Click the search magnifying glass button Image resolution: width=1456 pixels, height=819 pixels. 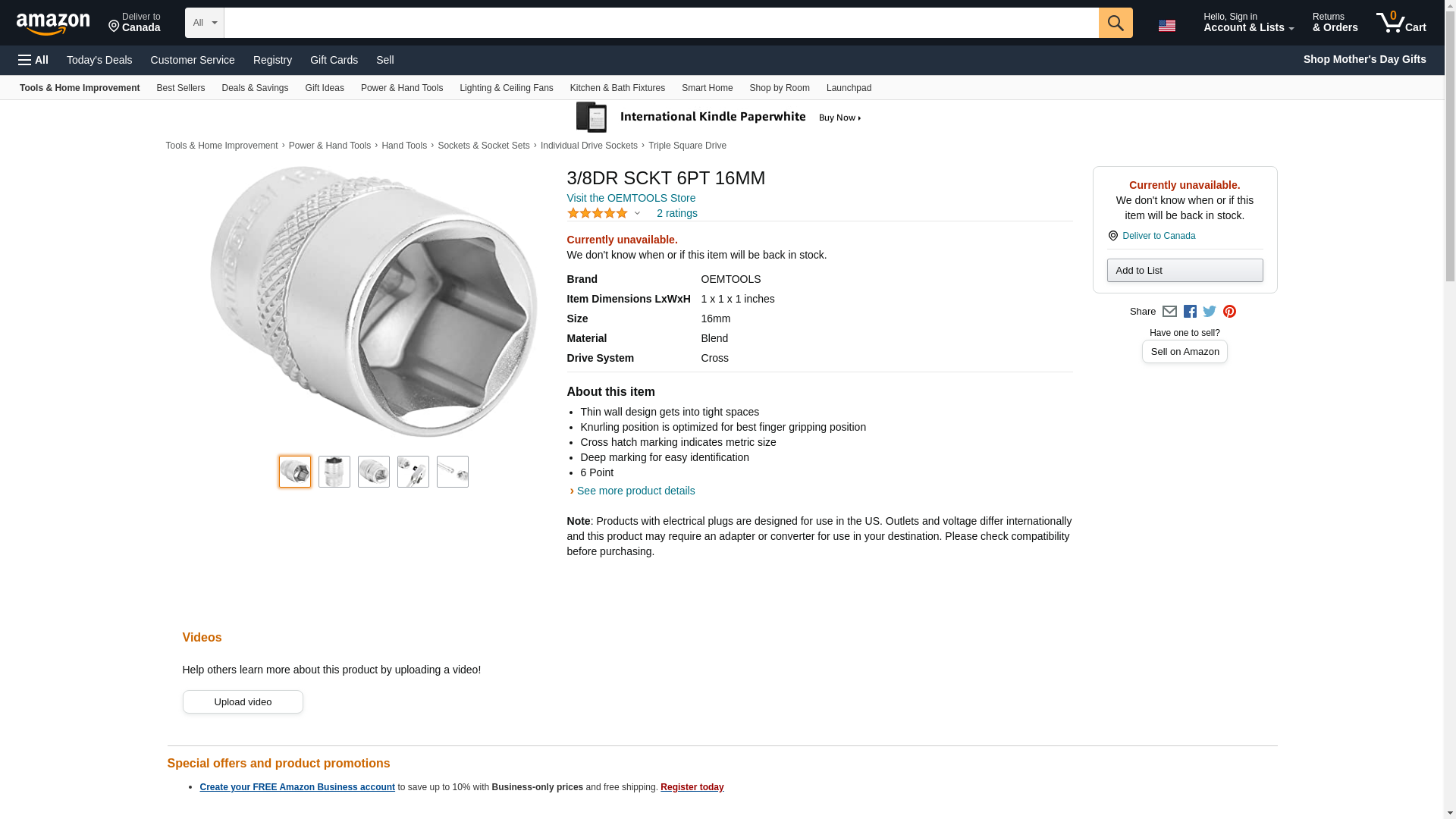[1115, 23]
